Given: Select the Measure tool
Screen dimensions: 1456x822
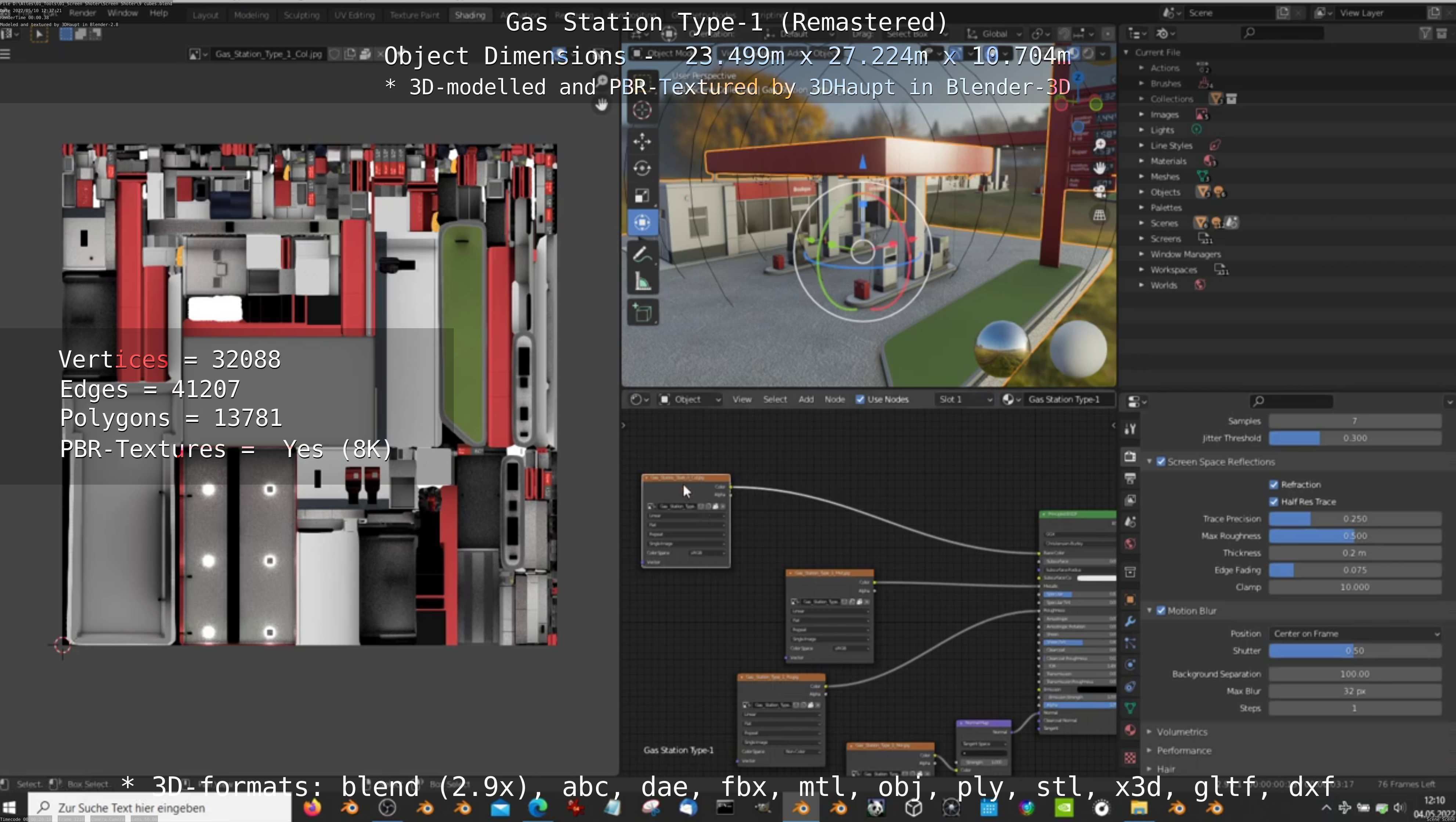Looking at the screenshot, I should coord(642,282).
